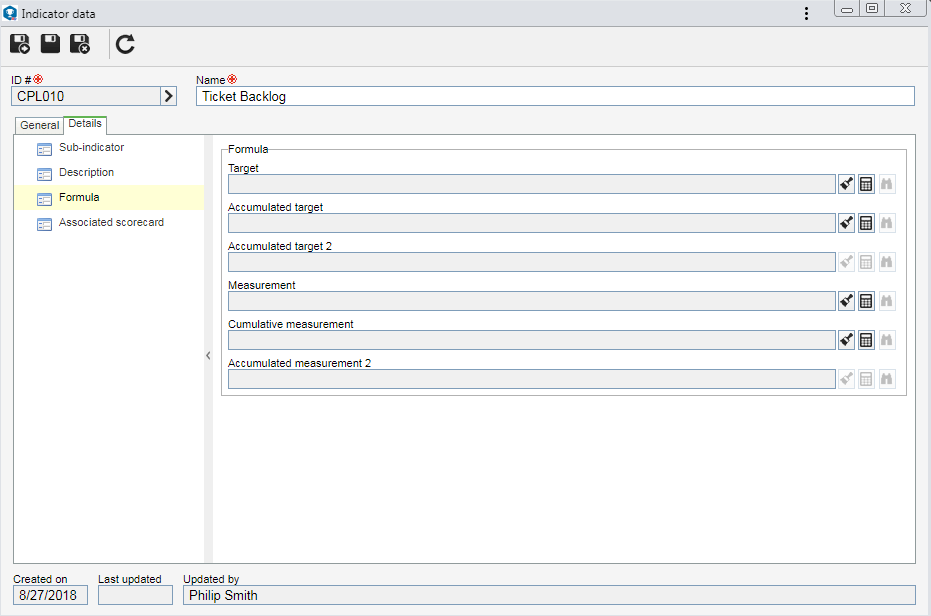Click the Cumulative measurement field

click(531, 340)
